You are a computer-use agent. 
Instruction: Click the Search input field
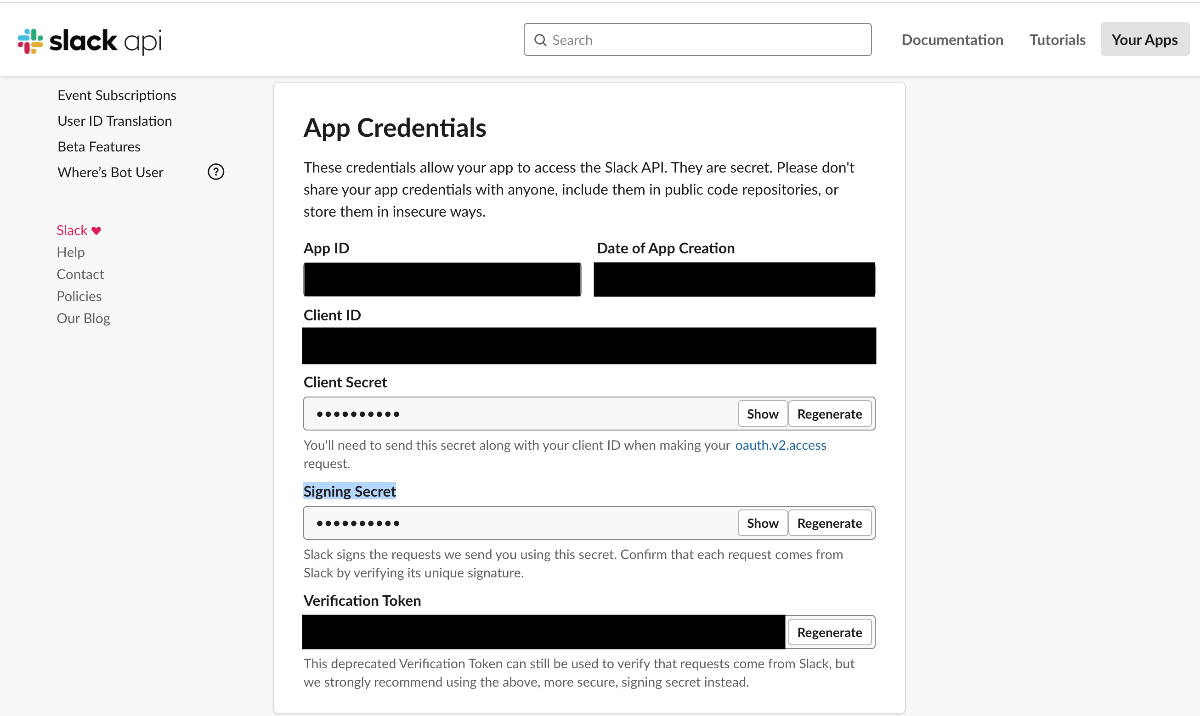tap(698, 40)
